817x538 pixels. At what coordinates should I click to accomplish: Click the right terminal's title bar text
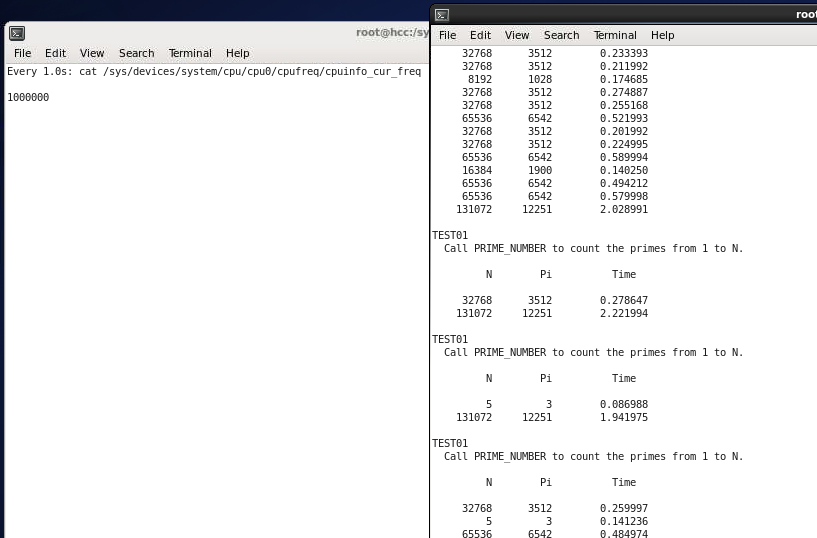pos(805,15)
